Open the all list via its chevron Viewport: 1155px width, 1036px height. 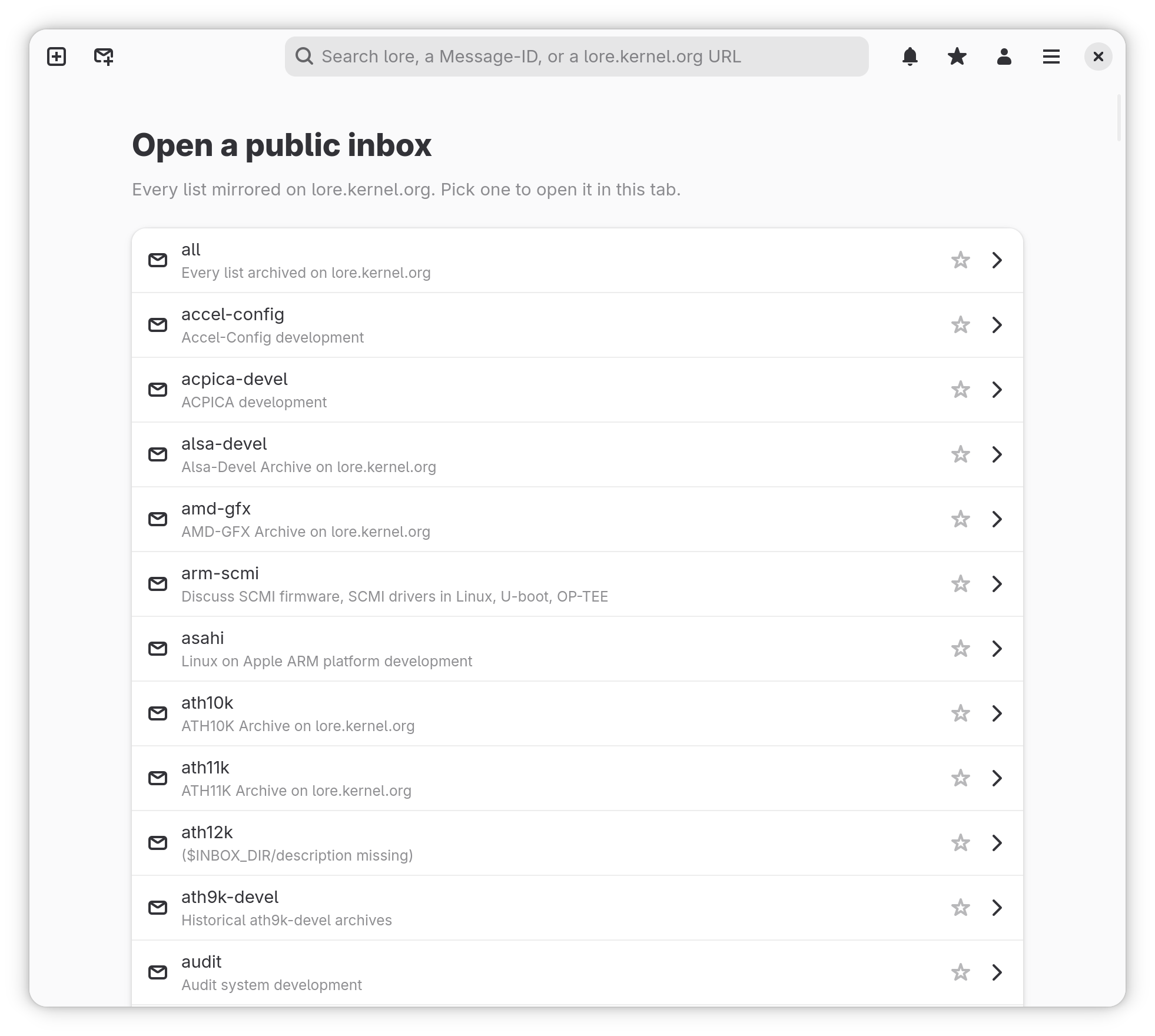coord(997,260)
